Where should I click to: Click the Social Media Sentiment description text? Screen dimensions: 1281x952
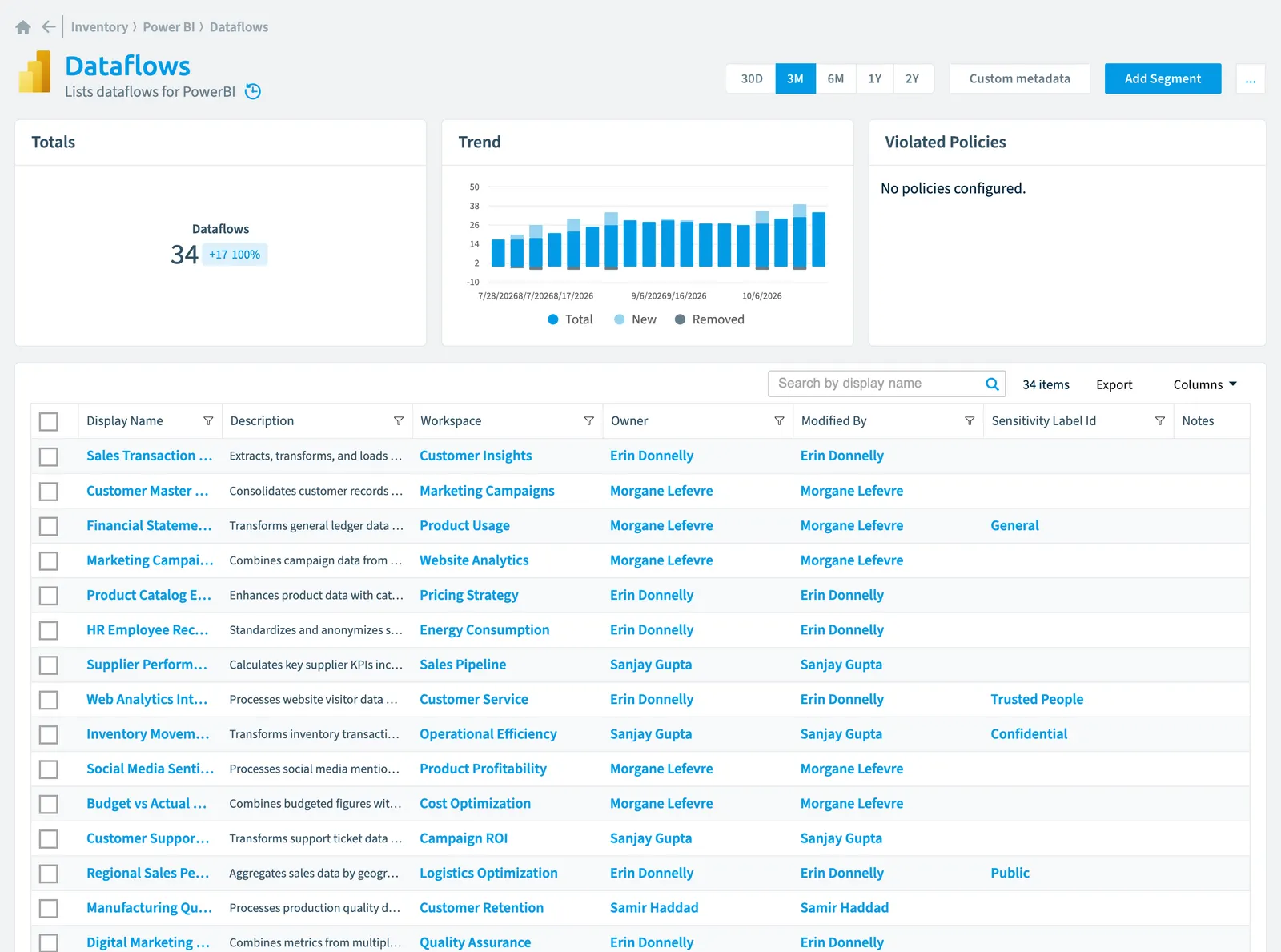[314, 769]
